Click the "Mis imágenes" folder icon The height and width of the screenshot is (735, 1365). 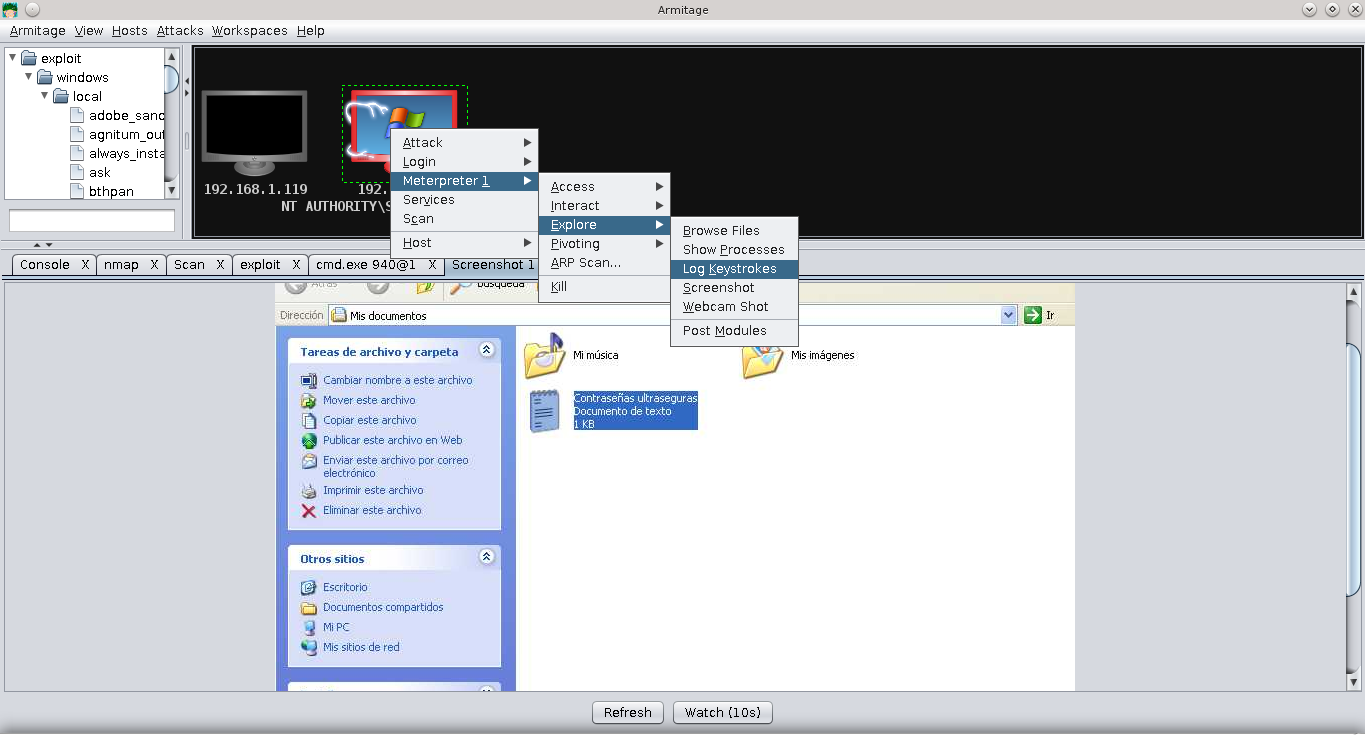pyautogui.click(x=763, y=360)
